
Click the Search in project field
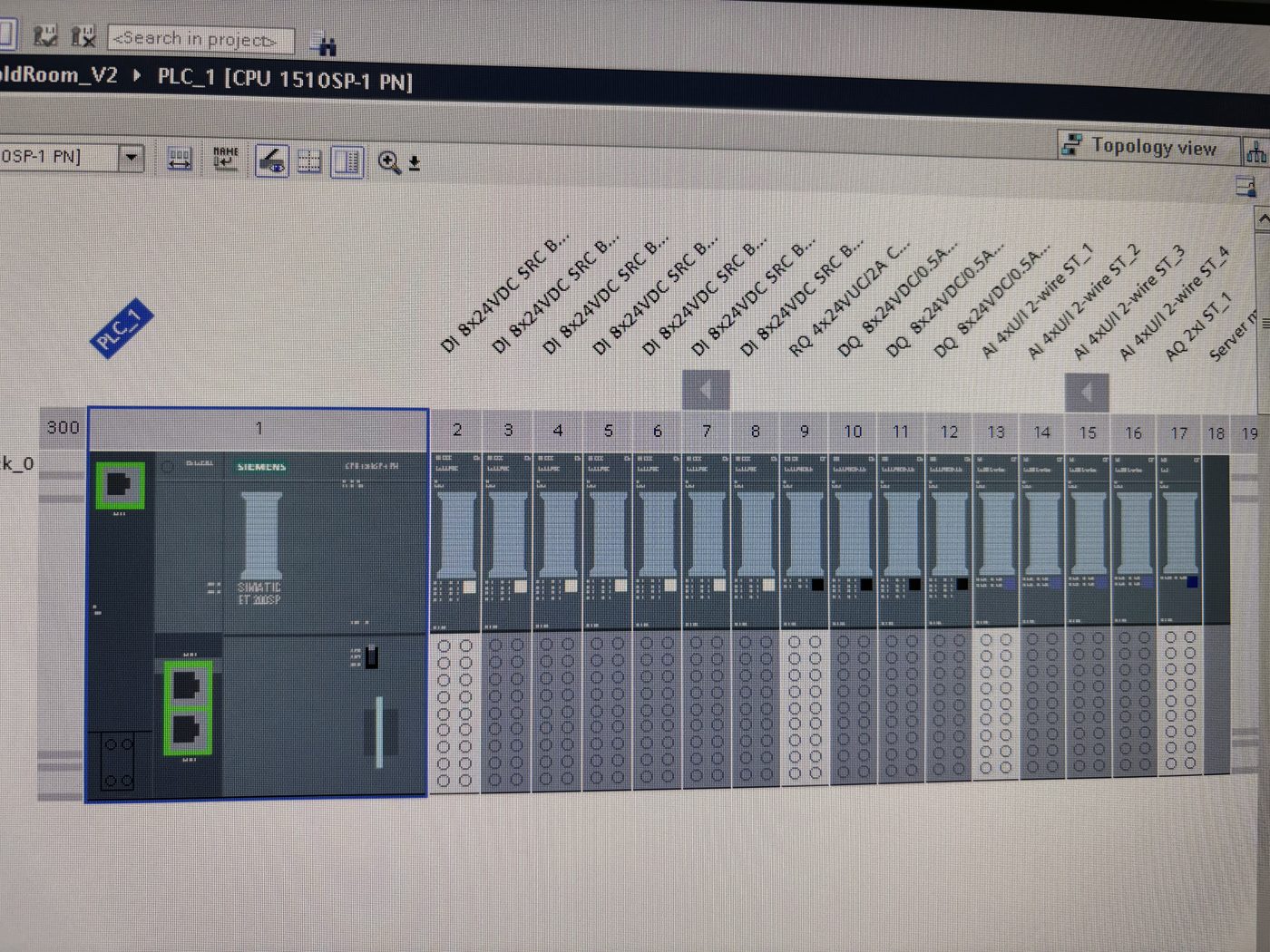point(200,39)
